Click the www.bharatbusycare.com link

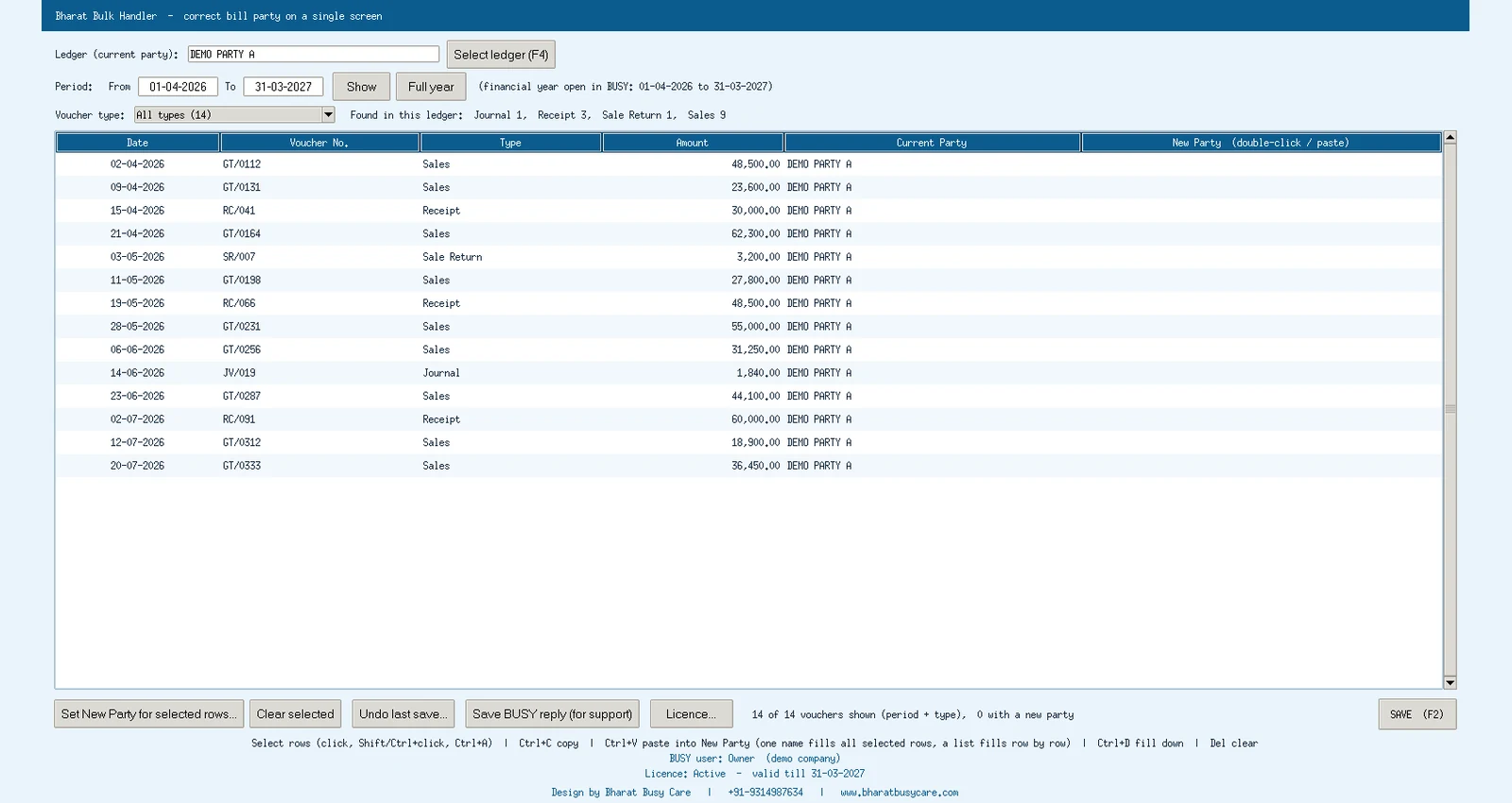tap(900, 793)
